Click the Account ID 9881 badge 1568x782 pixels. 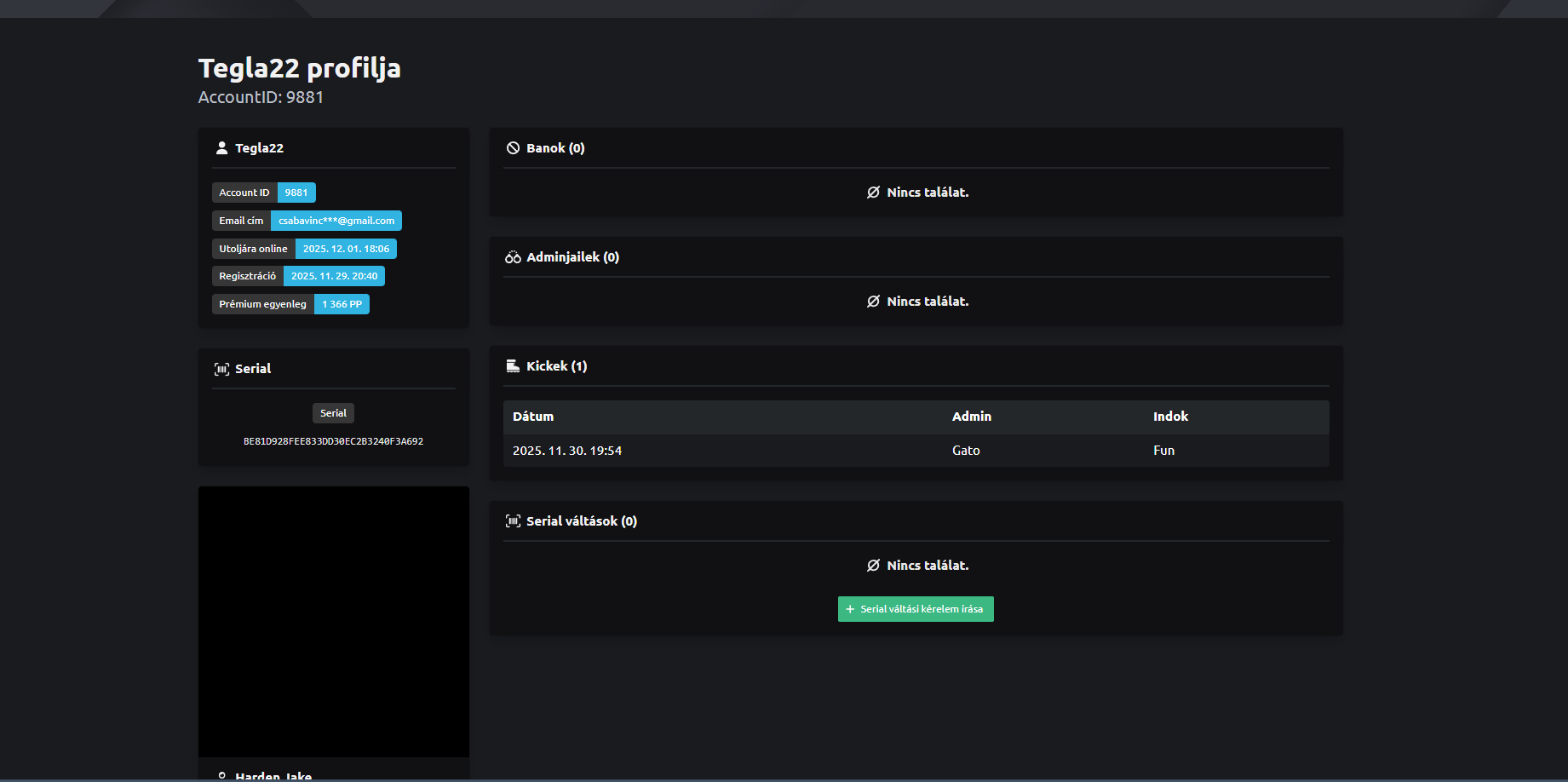[x=296, y=193]
